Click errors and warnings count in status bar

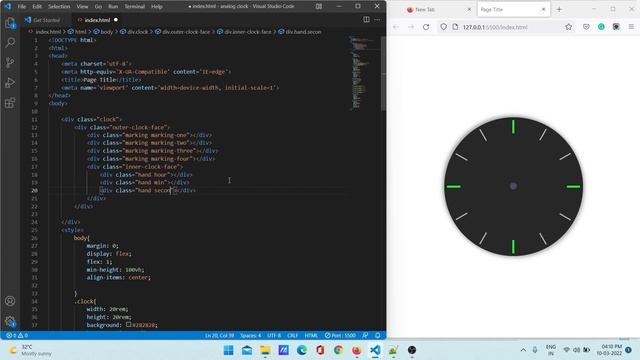coord(17,336)
